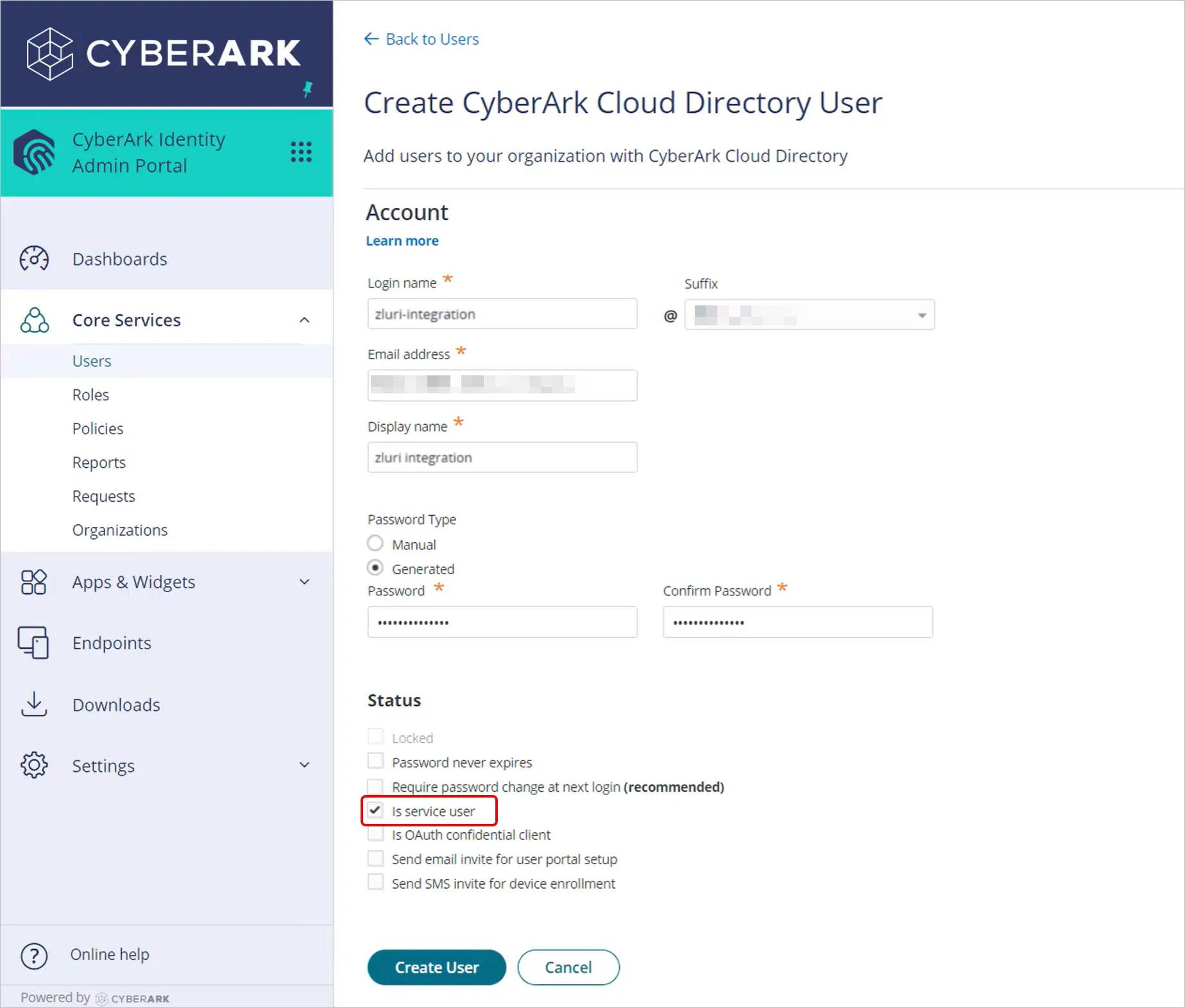Click the Apps & Widgets icon

tap(34, 582)
